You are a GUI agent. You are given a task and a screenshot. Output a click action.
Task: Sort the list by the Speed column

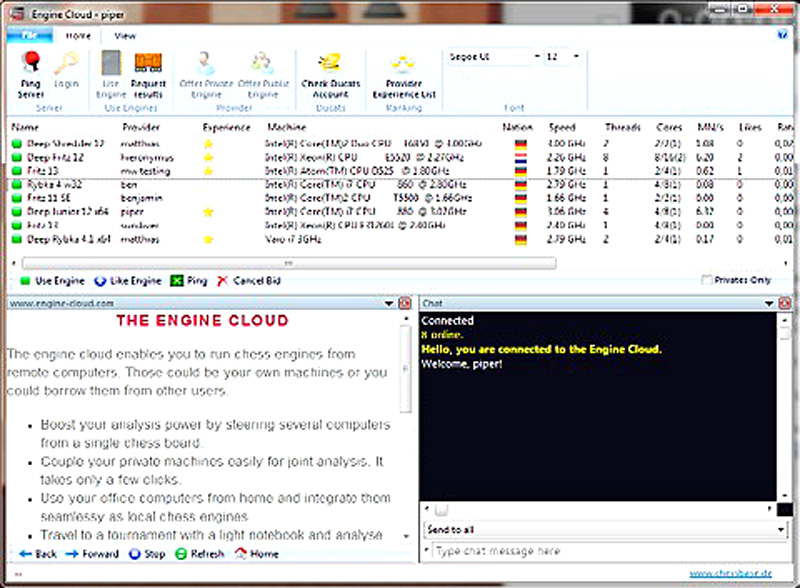point(562,127)
